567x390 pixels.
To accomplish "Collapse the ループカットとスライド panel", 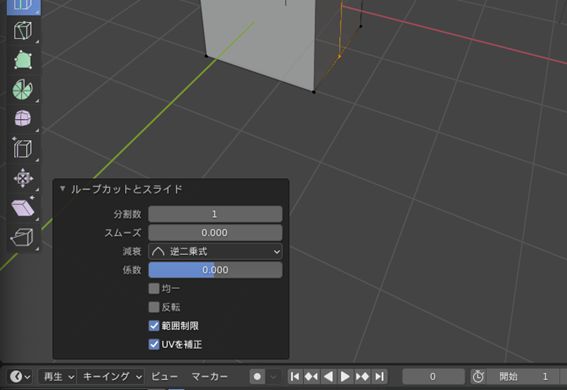I will coord(63,189).
